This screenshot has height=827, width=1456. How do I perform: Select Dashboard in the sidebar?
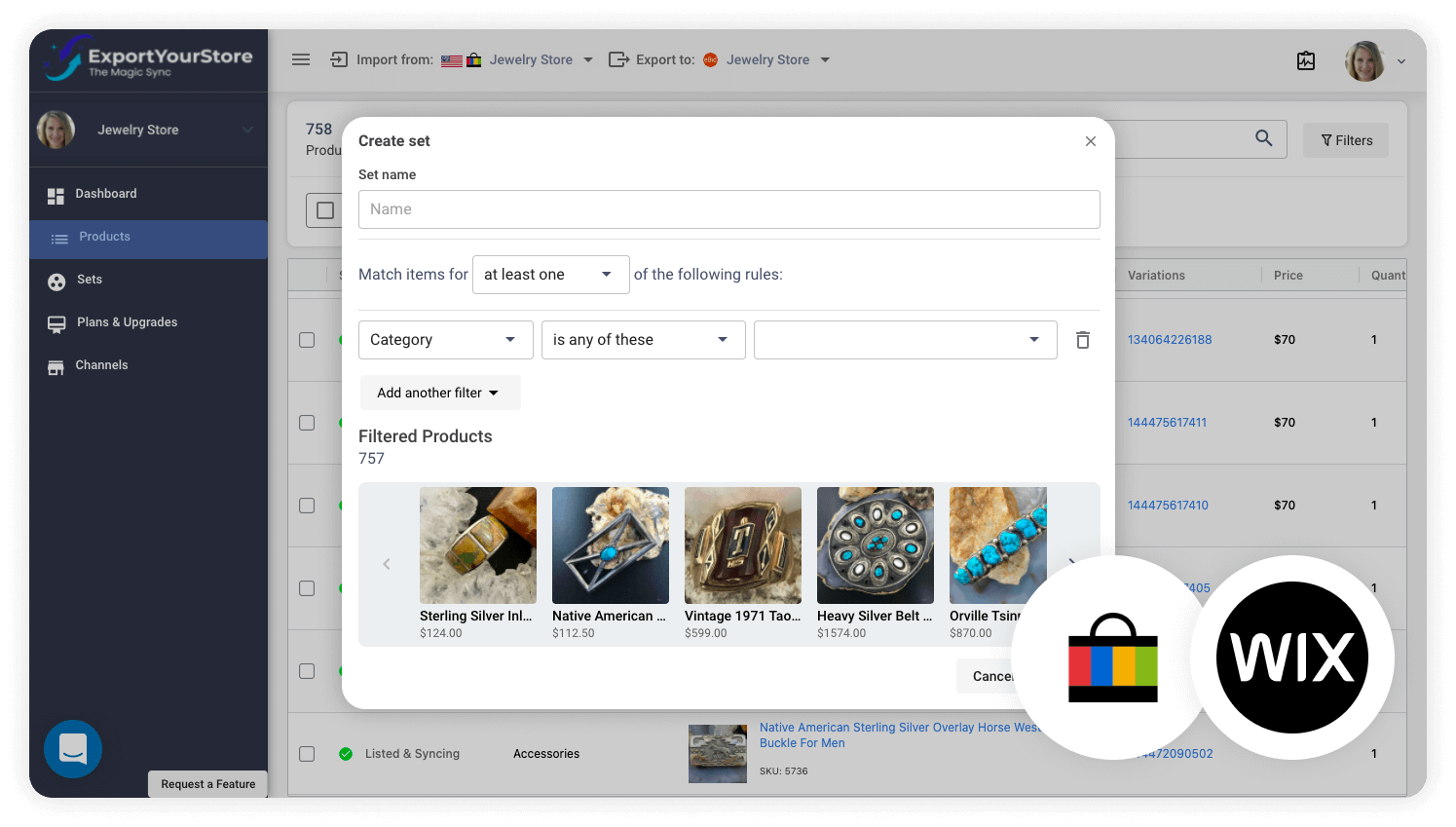tap(104, 193)
